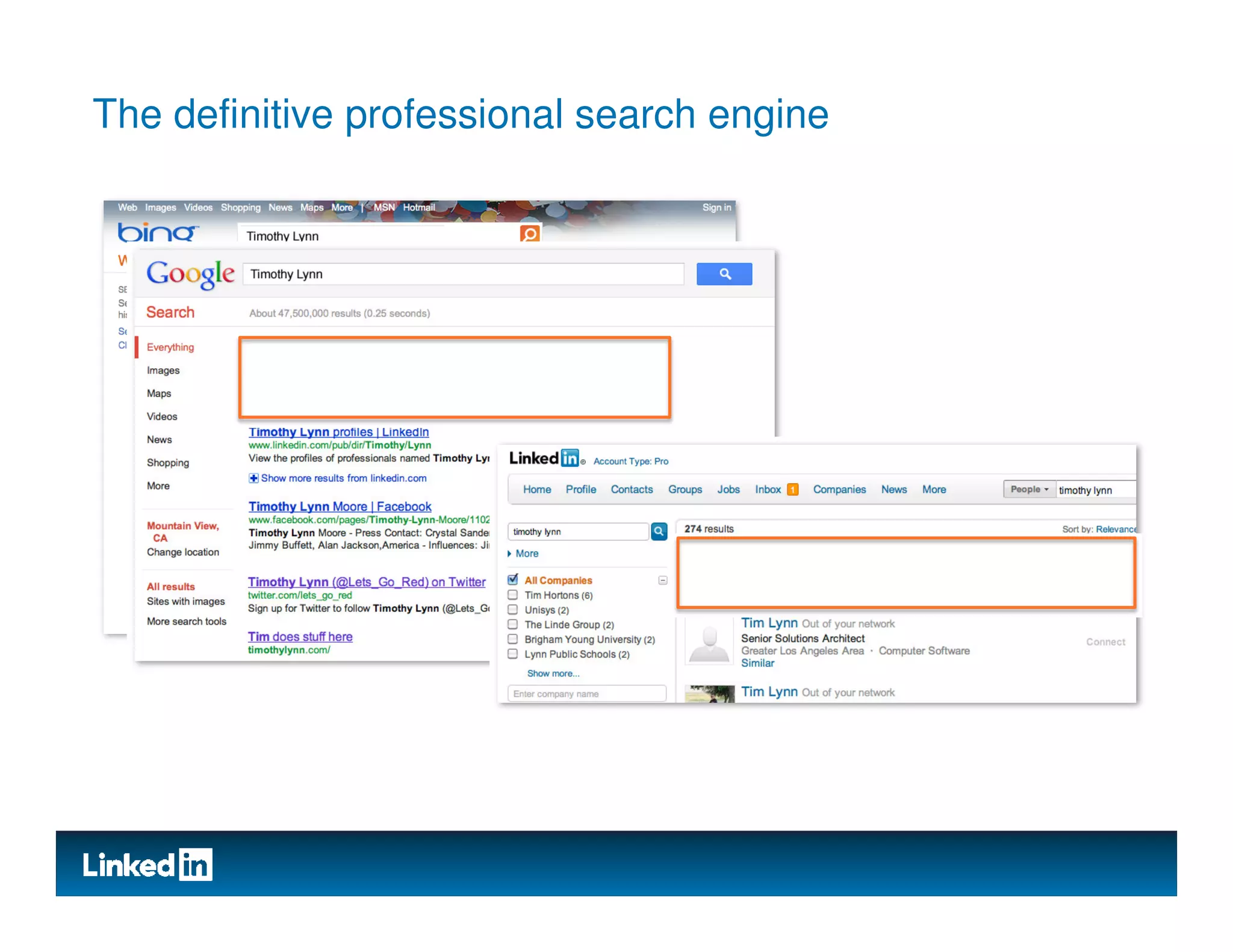Open the Contacts menu in LinkedIn
Image resolution: width=1233 pixels, height=952 pixels.
[632, 490]
